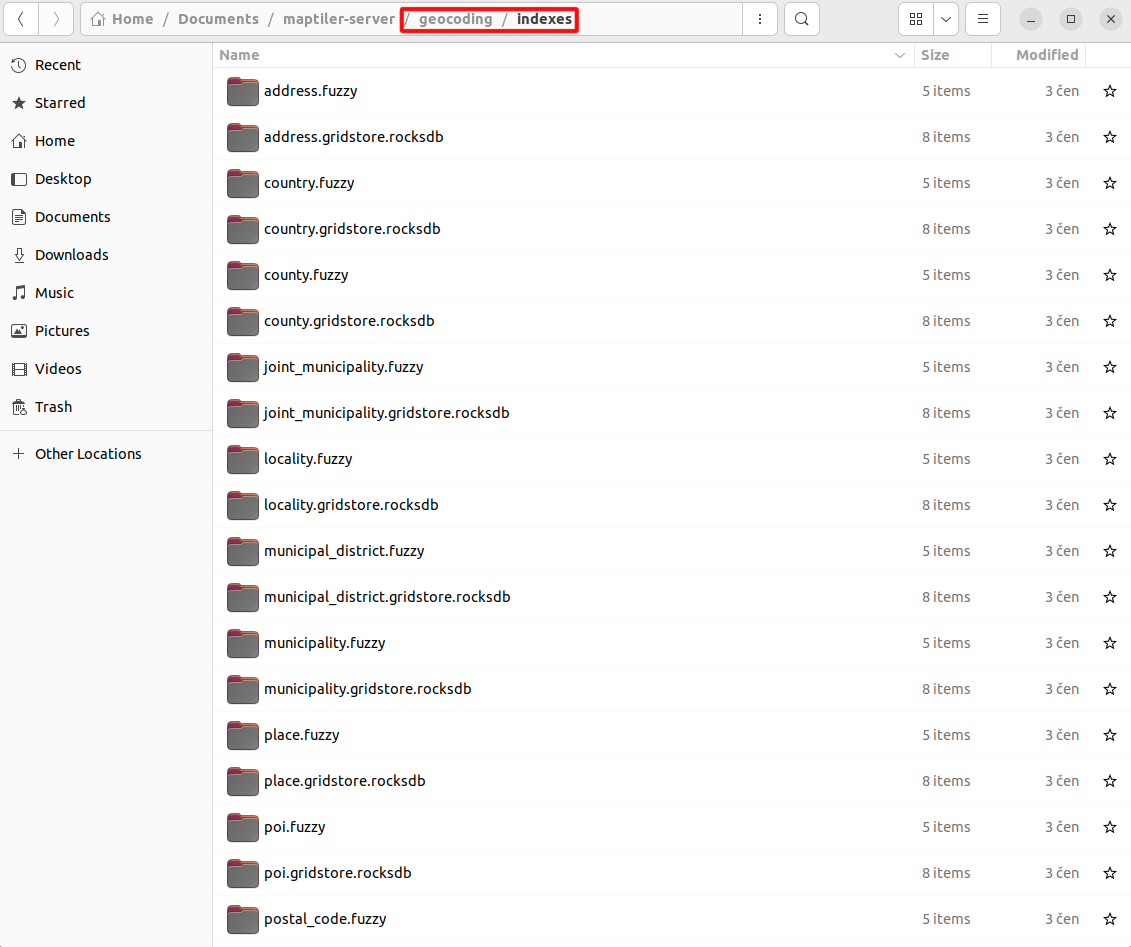The height and width of the screenshot is (947, 1131).
Task: Sort by the Name column header
Action: (239, 56)
